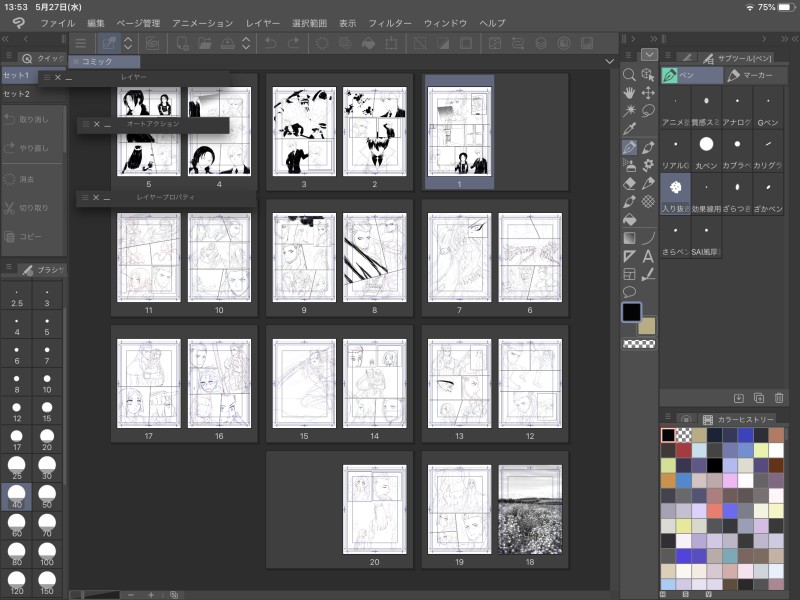
Task: Select the Gradient tool
Action: [x=629, y=238]
